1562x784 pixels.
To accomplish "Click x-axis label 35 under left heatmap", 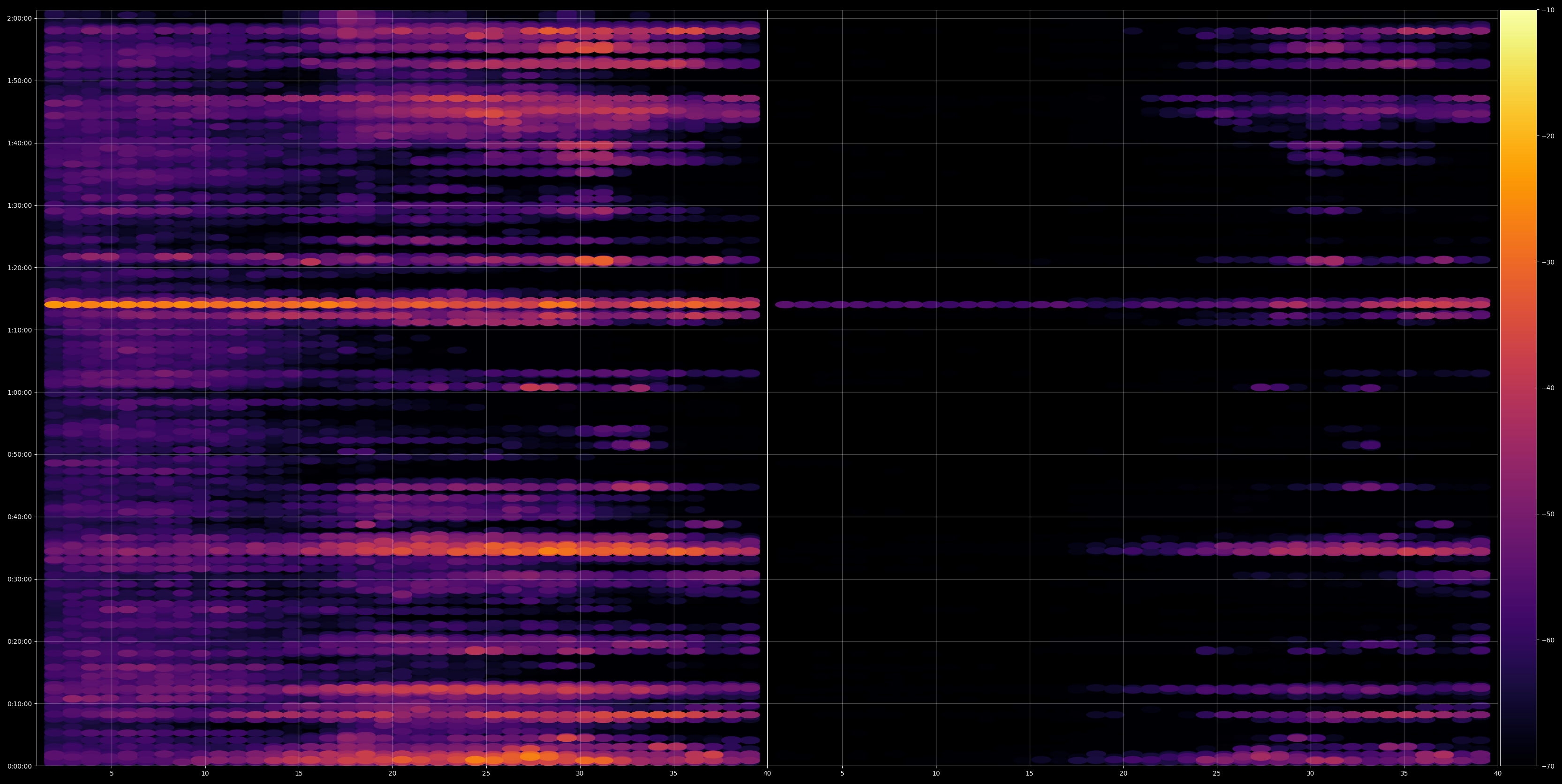I will coord(674,774).
